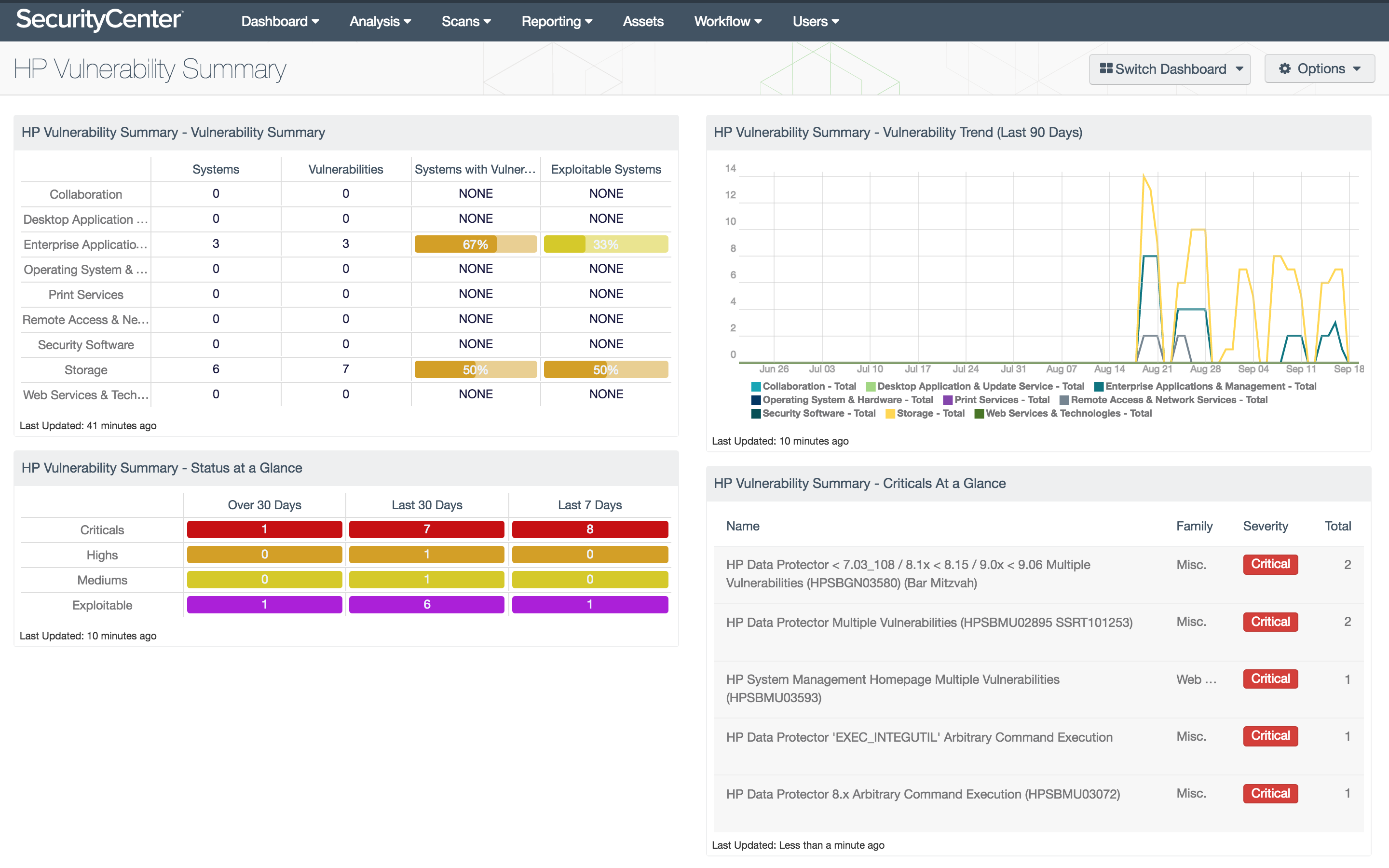The height and width of the screenshot is (868, 1389).
Task: Click Criticals Over 30 Days cell showing 1
Action: (265, 529)
